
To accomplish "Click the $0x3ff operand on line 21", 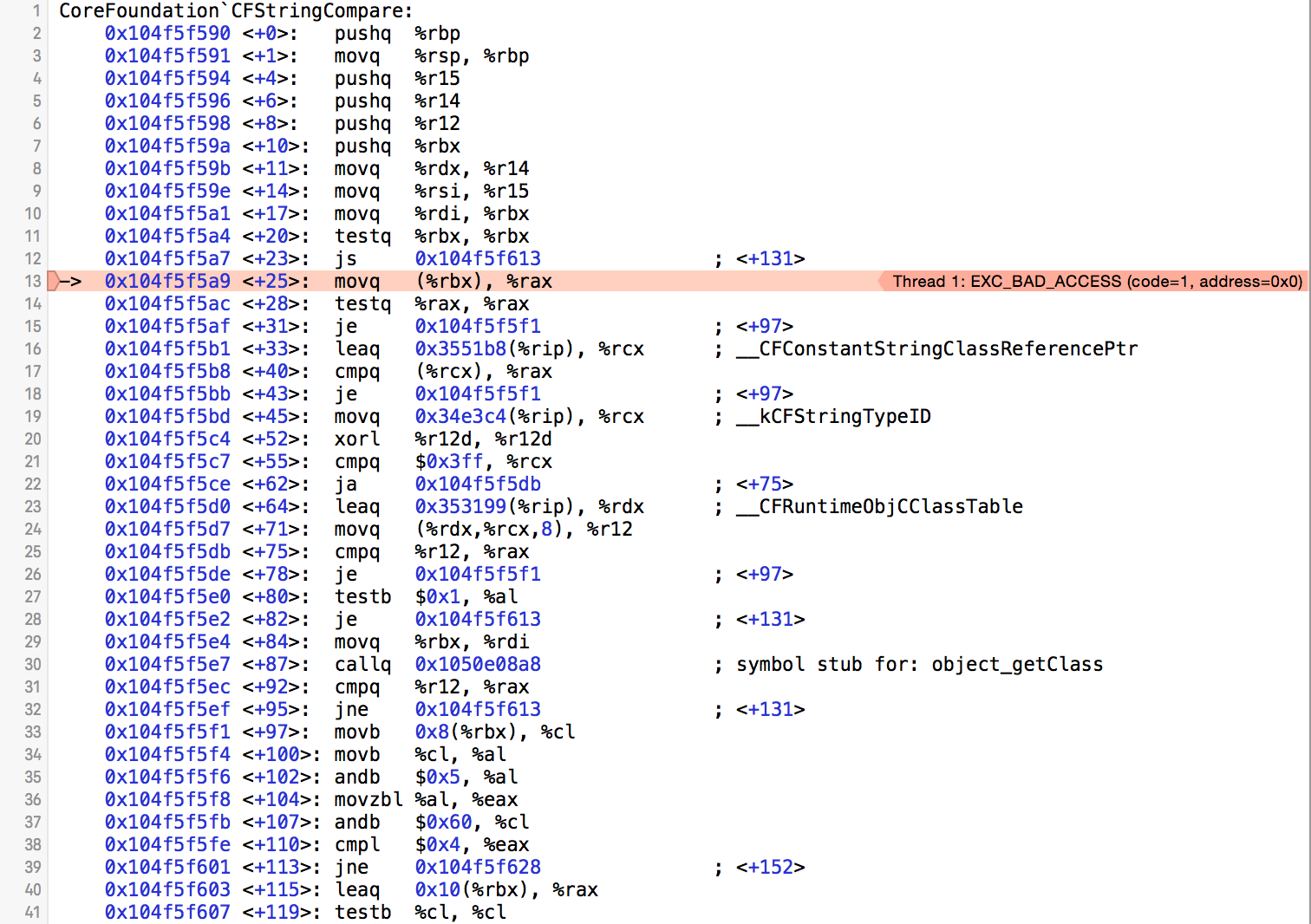I will 449,461.
